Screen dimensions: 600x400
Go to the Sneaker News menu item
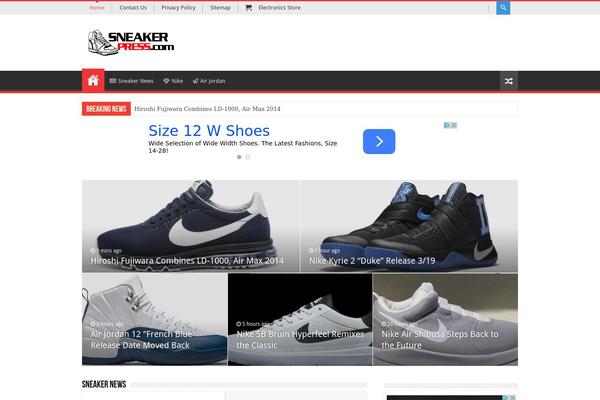pyautogui.click(x=132, y=81)
